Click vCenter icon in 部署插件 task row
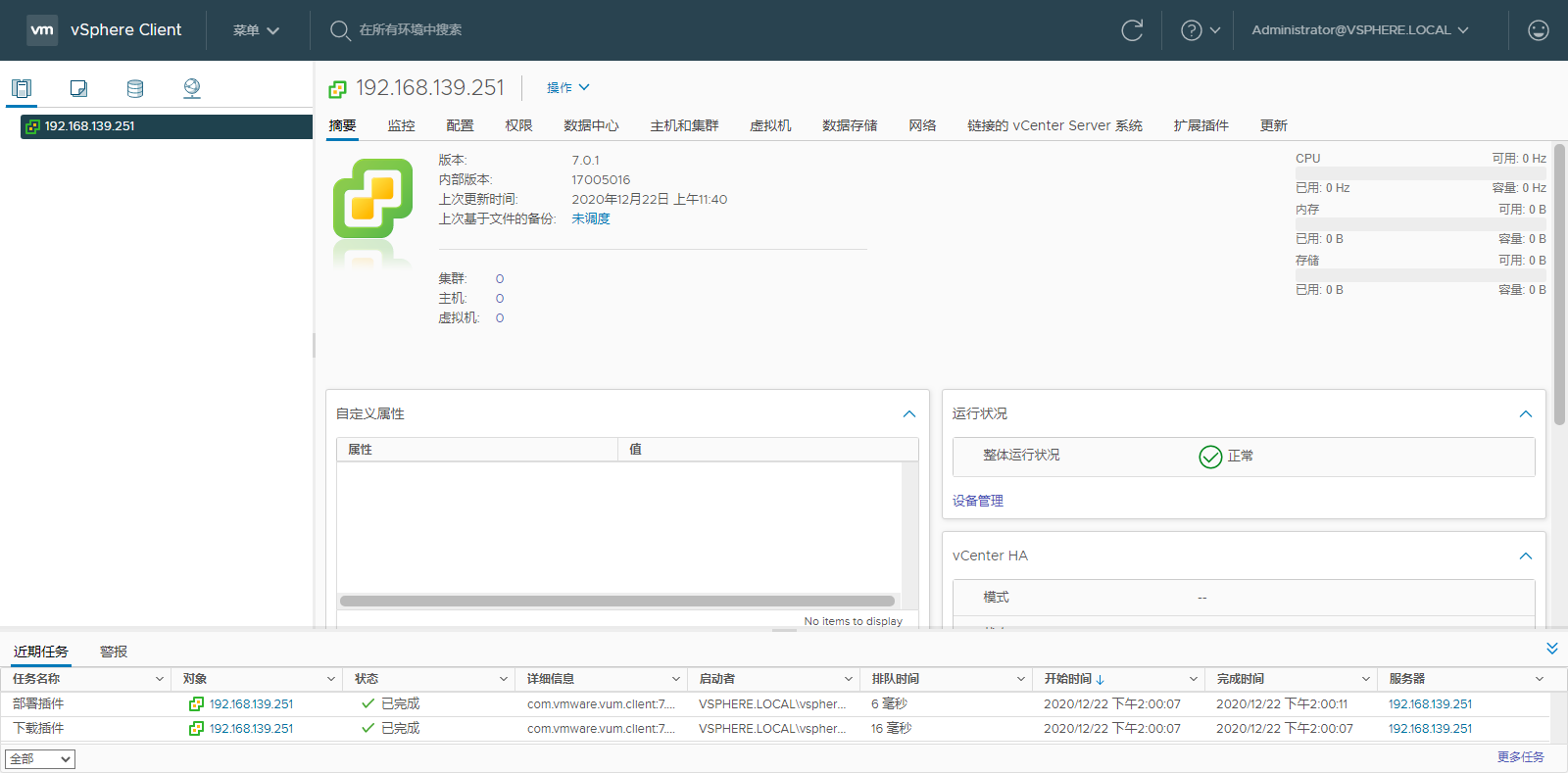 196,703
